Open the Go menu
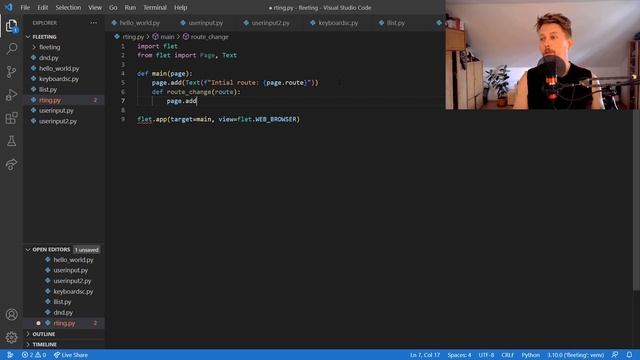This screenshot has width=640, height=360. click(113, 7)
